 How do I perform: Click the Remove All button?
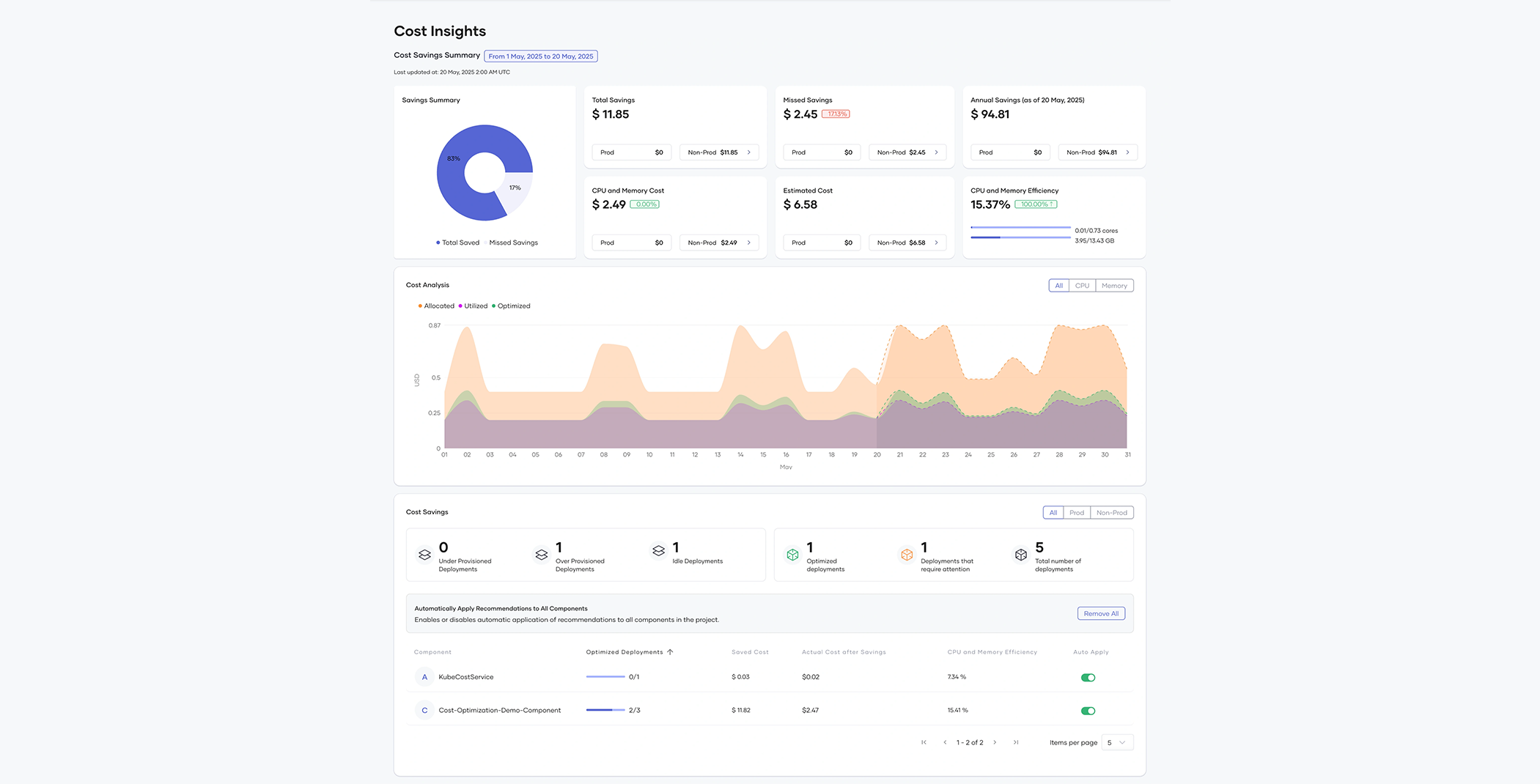pyautogui.click(x=1101, y=614)
